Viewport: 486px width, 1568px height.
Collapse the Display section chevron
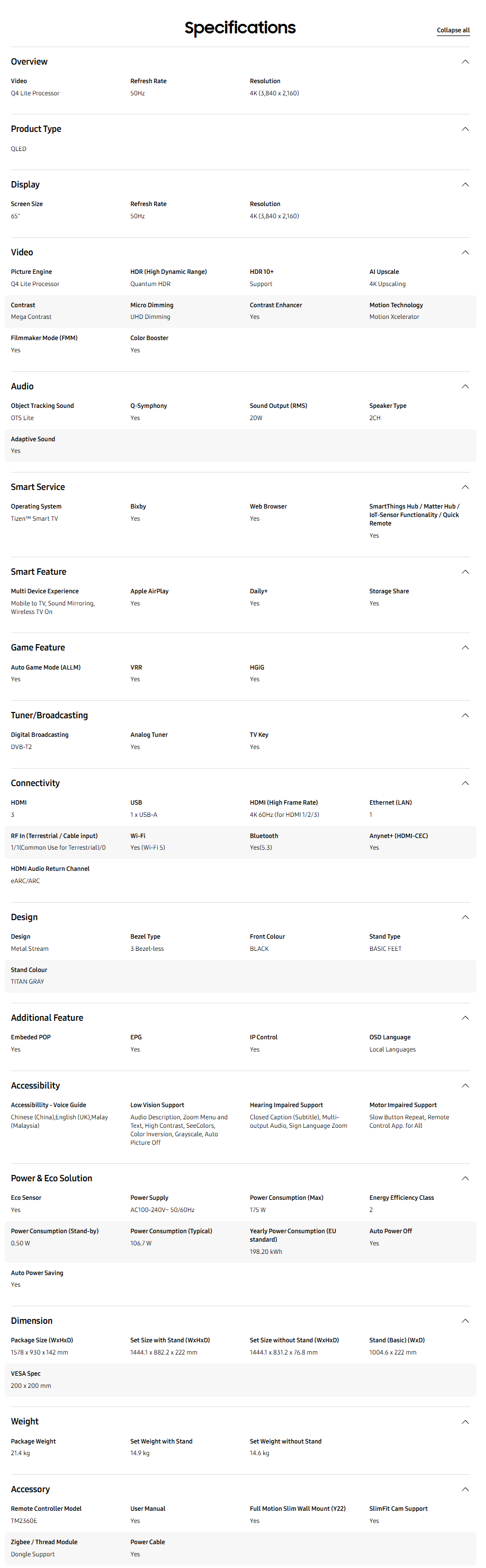(465, 184)
